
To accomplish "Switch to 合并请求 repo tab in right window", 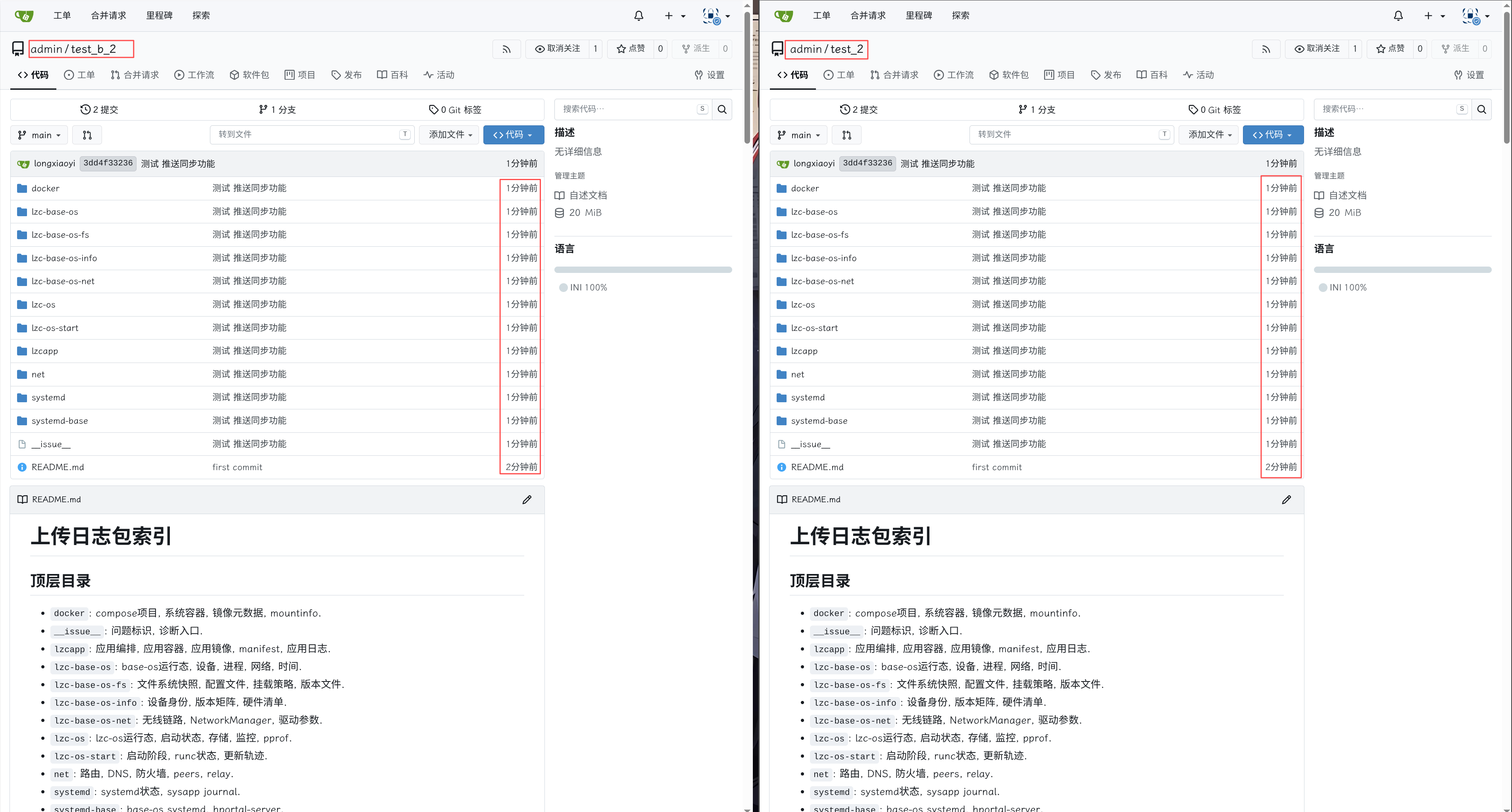I will click(894, 75).
